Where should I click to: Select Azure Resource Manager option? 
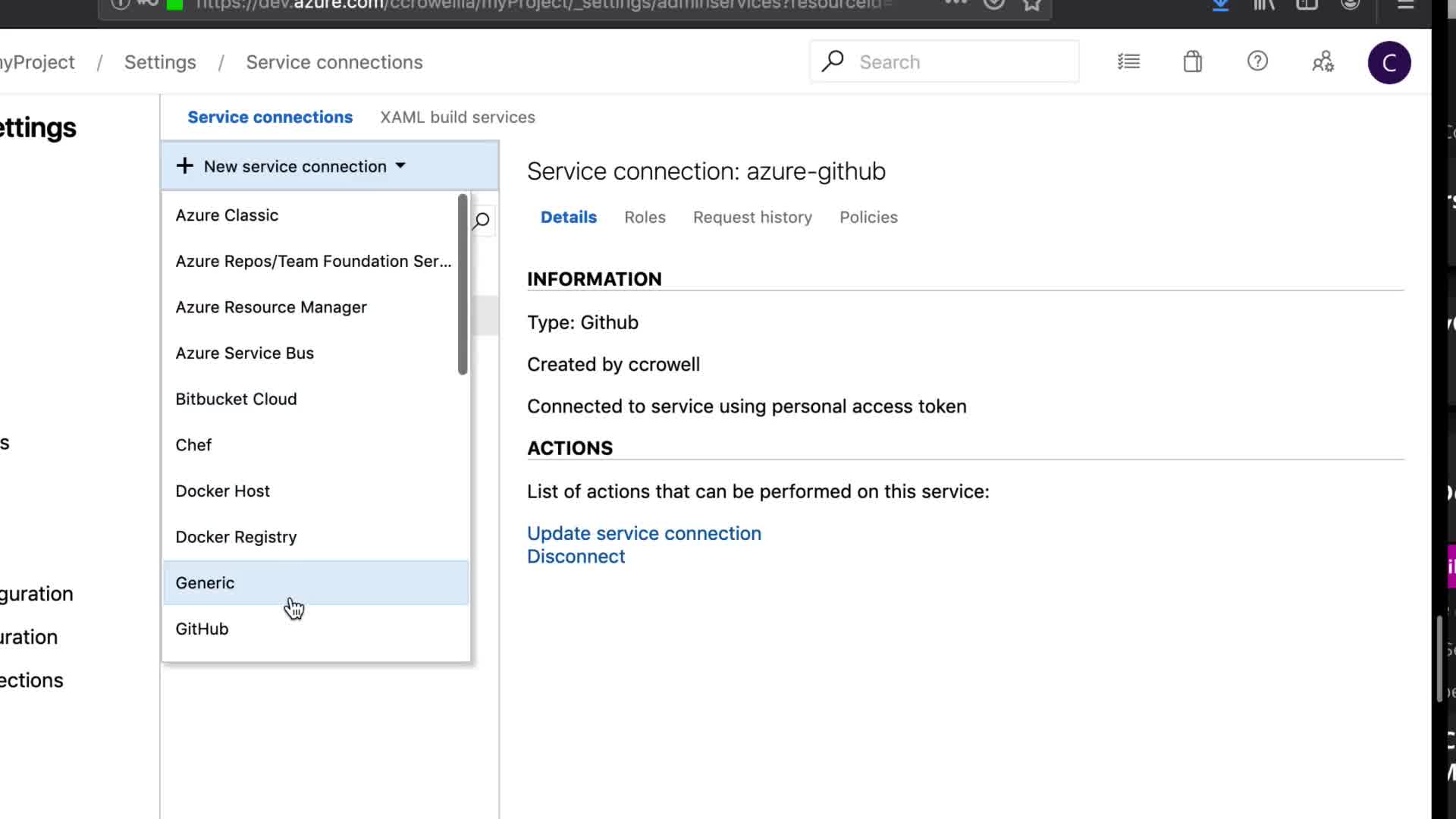click(271, 307)
